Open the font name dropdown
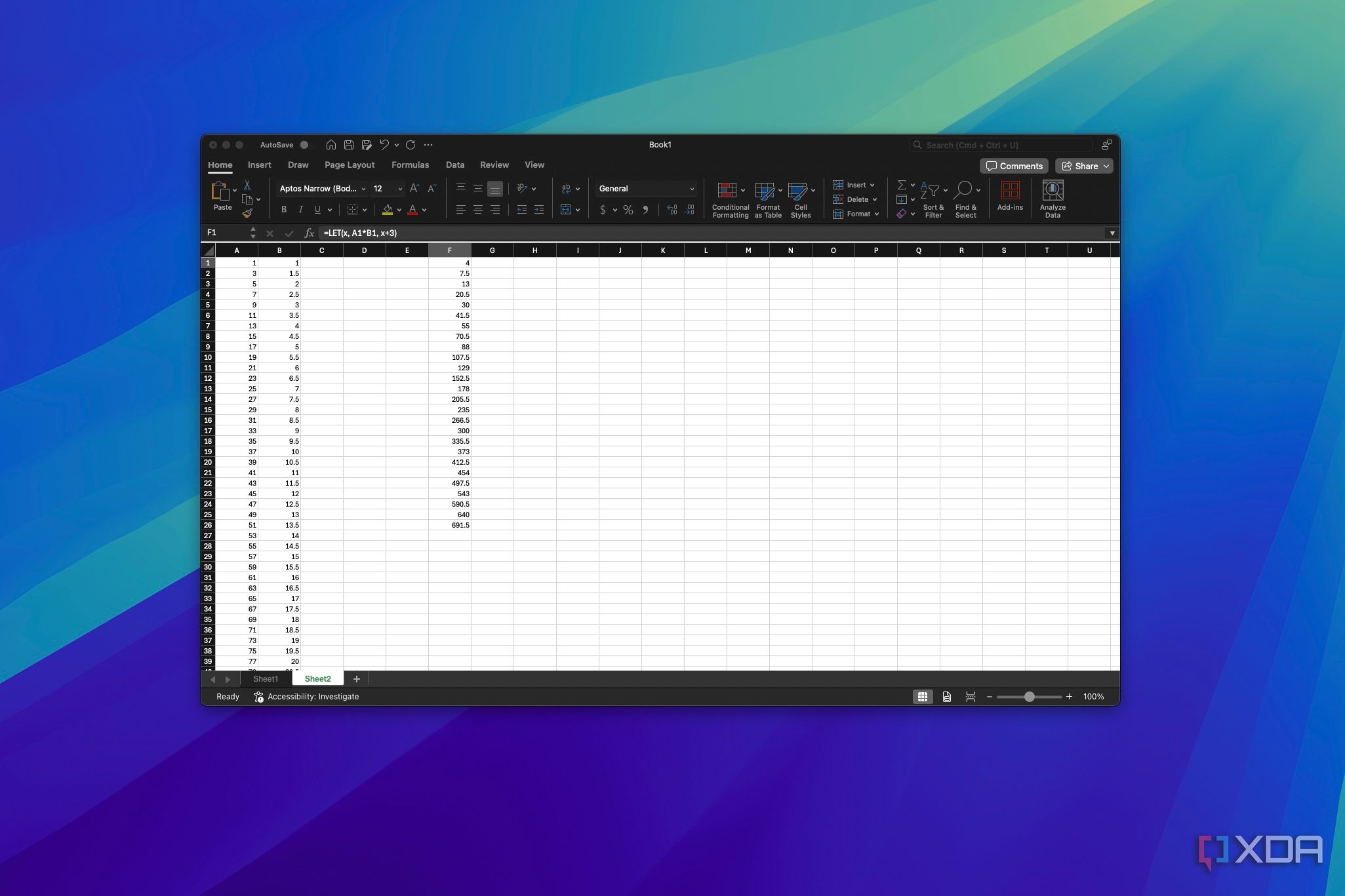Viewport: 1345px width, 896px height. [363, 189]
